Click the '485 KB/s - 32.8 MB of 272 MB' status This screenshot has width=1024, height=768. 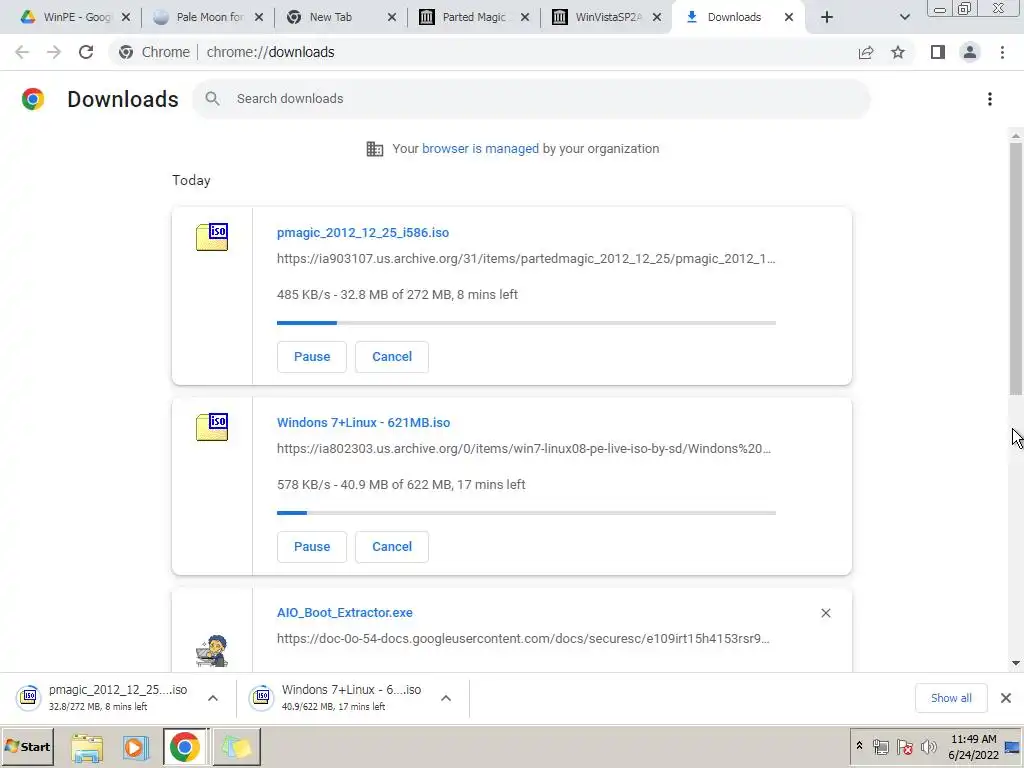[397, 295]
